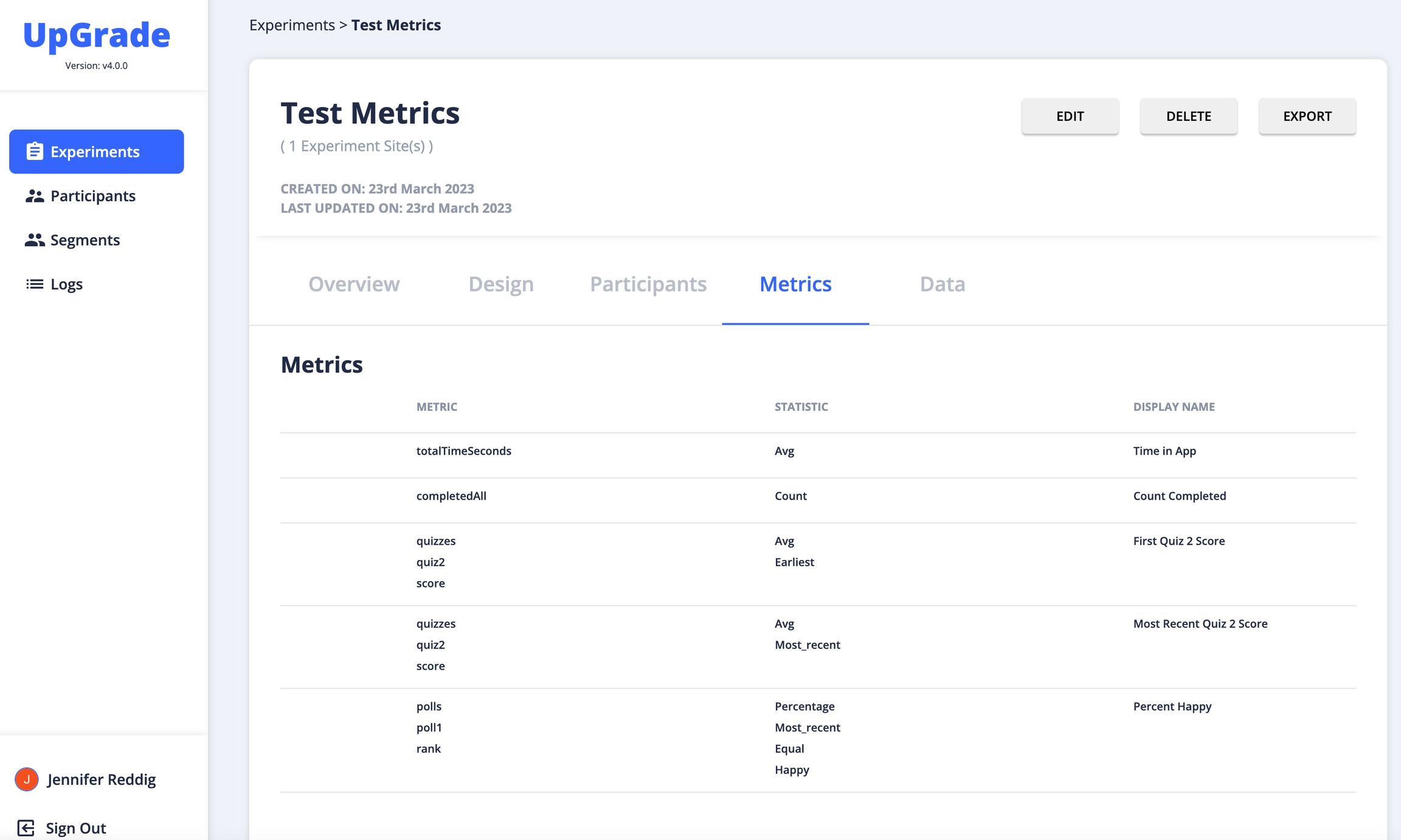Click the Logs list icon

tap(35, 284)
